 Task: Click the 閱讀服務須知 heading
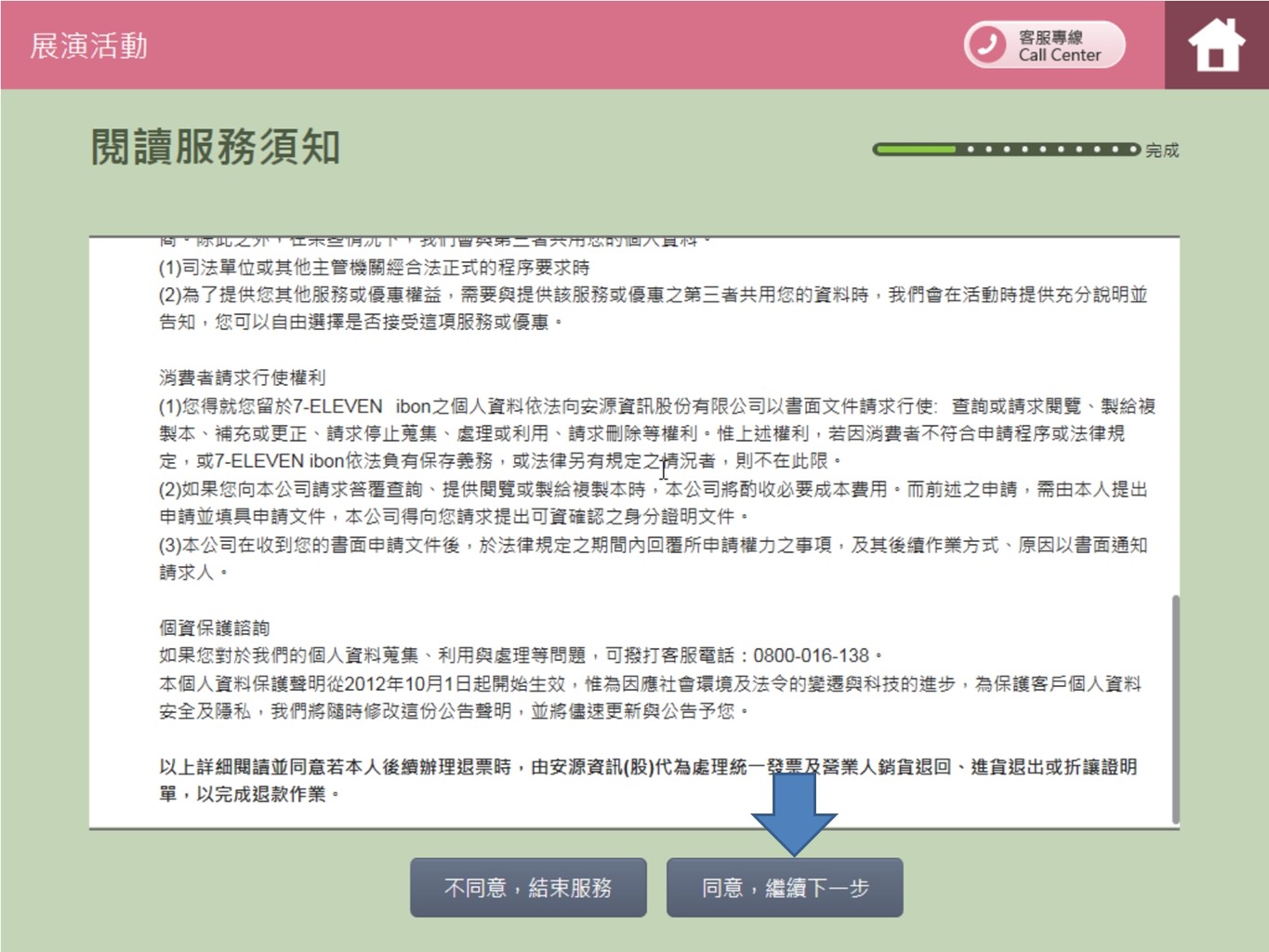(216, 147)
